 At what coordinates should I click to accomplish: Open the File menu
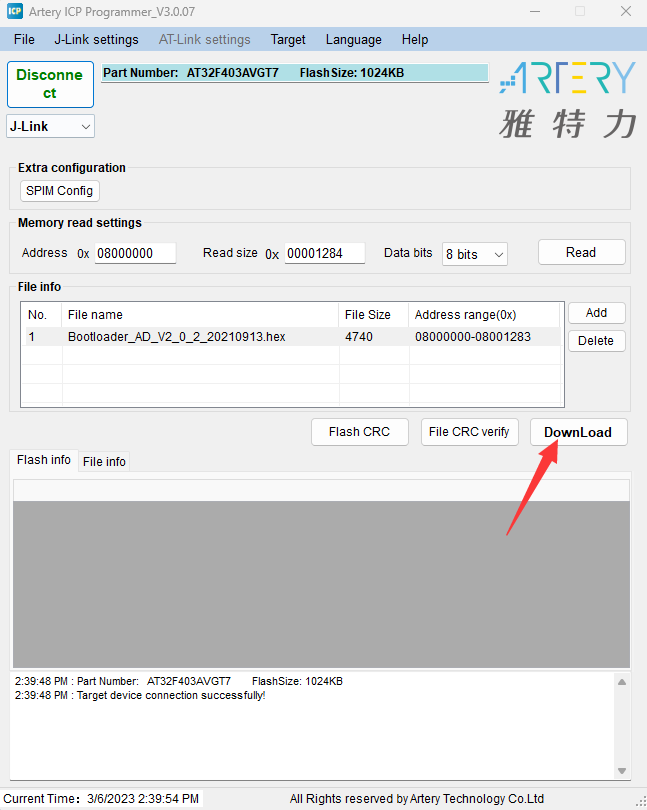(x=24, y=40)
